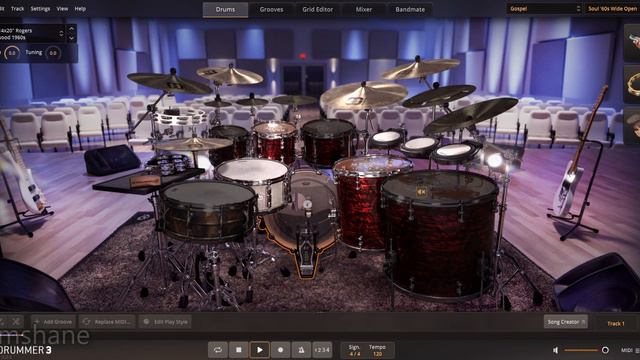Click the Add Groove button

tap(53, 322)
